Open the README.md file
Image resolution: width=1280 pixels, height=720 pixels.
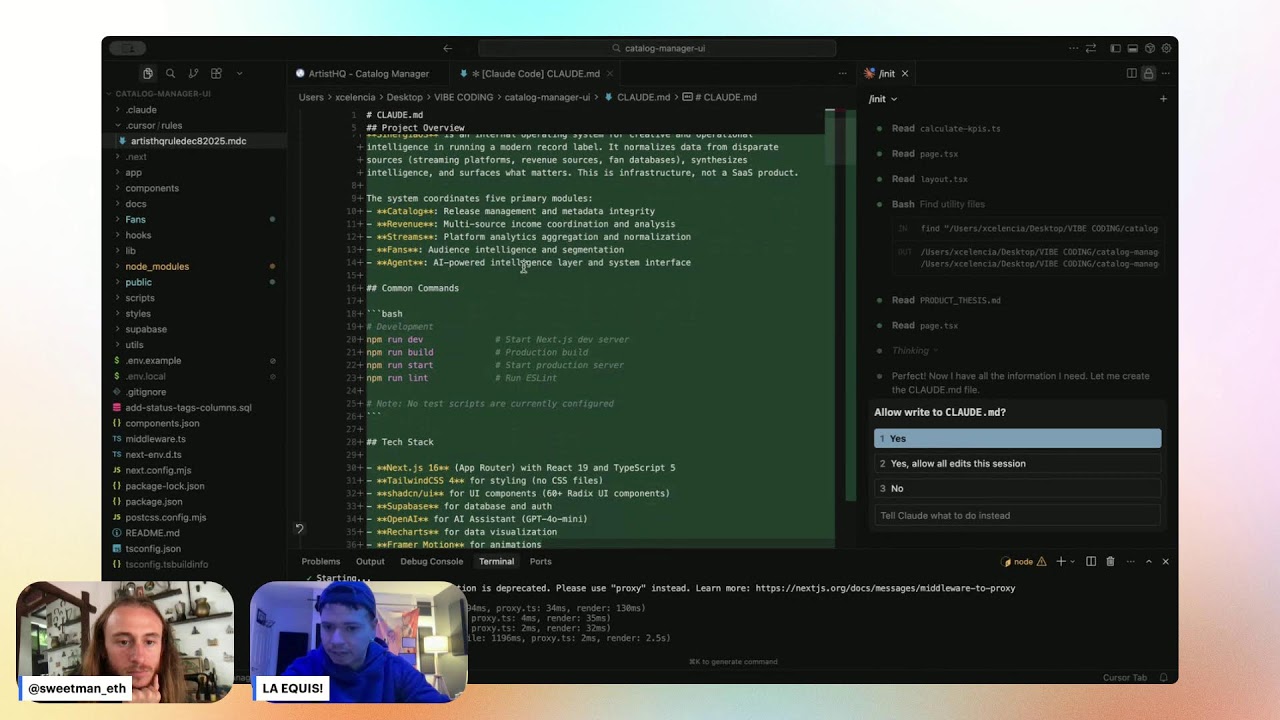point(152,533)
